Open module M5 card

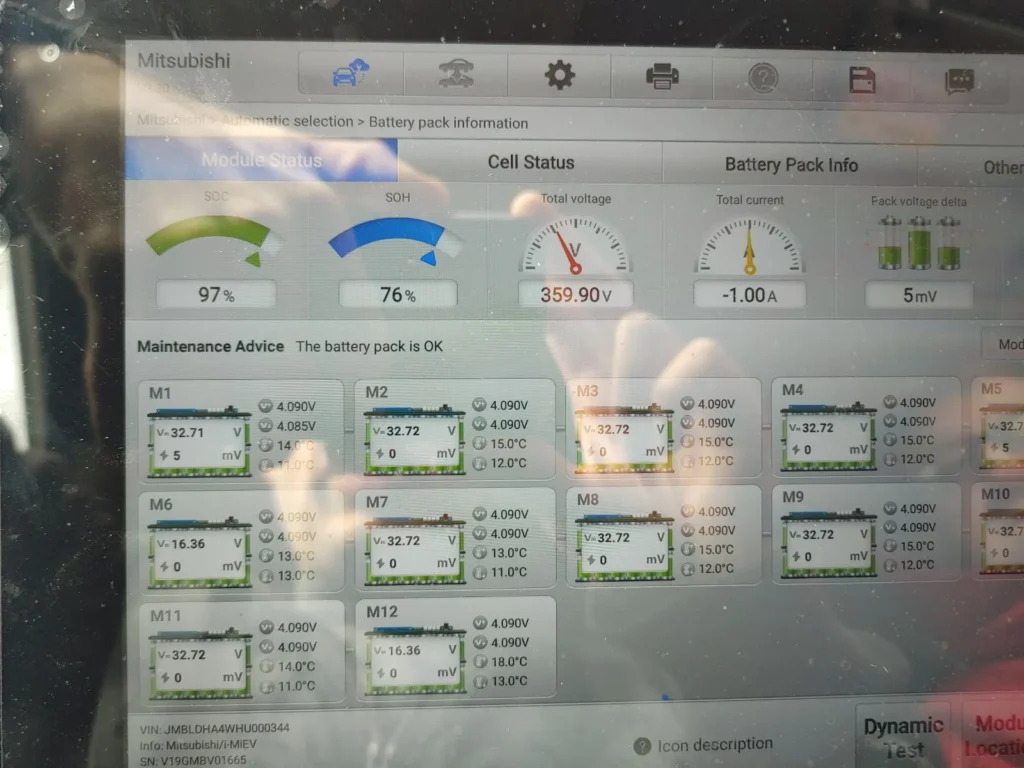999,424
